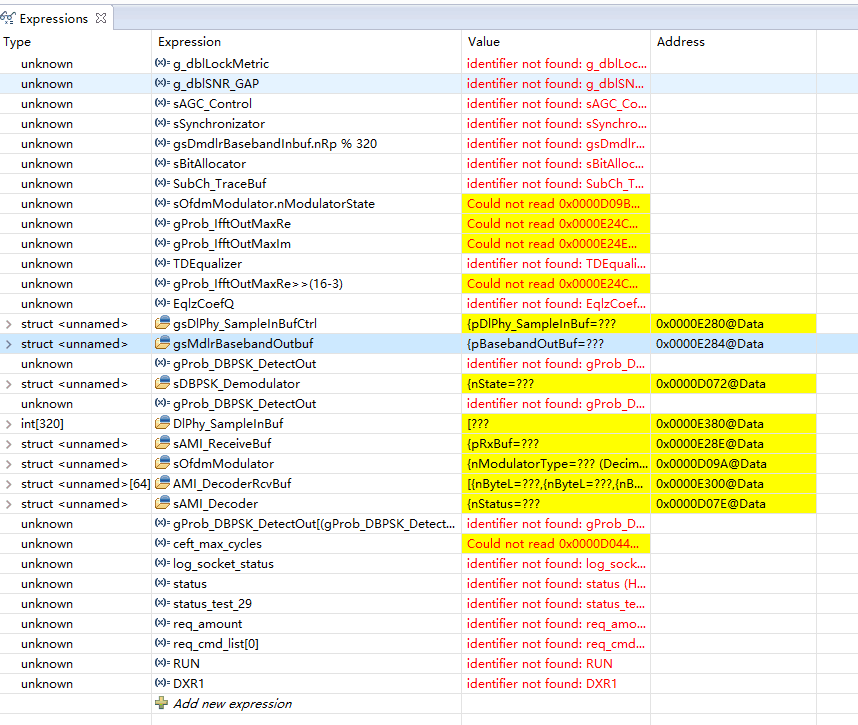This screenshot has width=858, height=725.
Task: Click value 'Could not read 0x0000D044...'
Action: click(553, 544)
